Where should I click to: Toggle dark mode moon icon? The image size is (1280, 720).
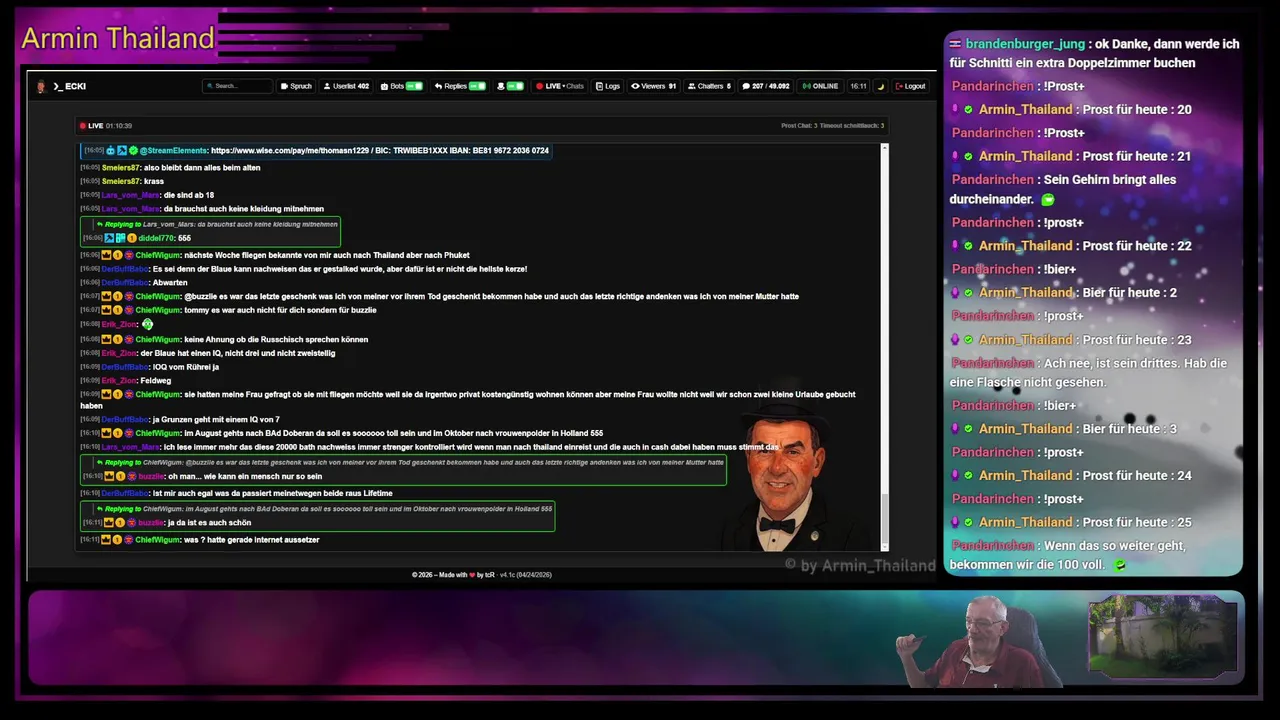(881, 86)
